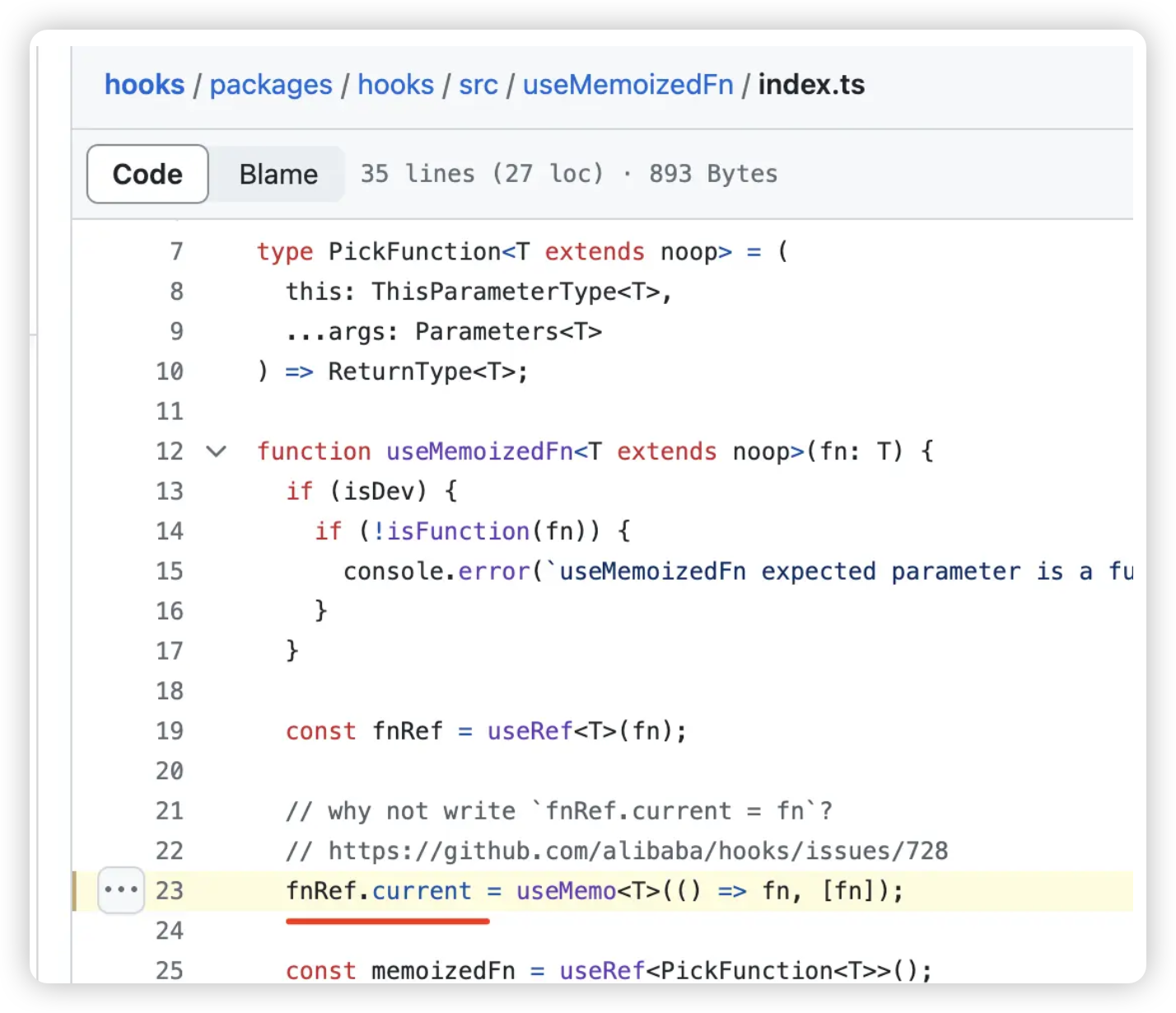Select line number 7
This screenshot has height=1013, width=1176.
tap(176, 251)
